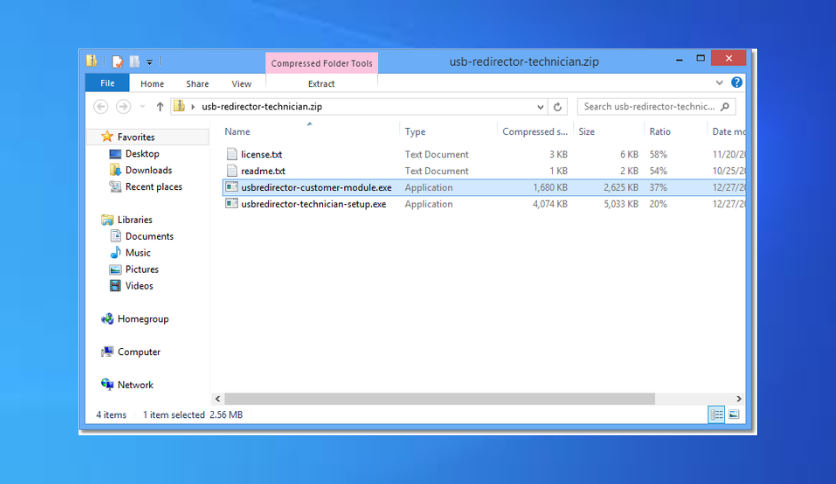Click the search magnifier icon
This screenshot has width=836, height=484.
coord(725,107)
